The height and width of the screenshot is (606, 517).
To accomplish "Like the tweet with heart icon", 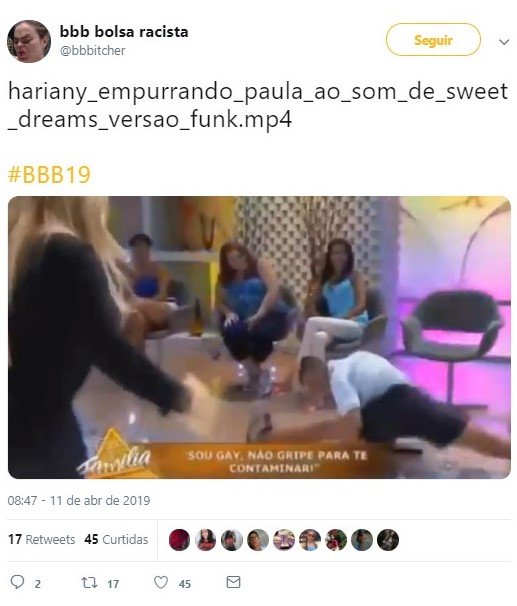I will [161, 582].
